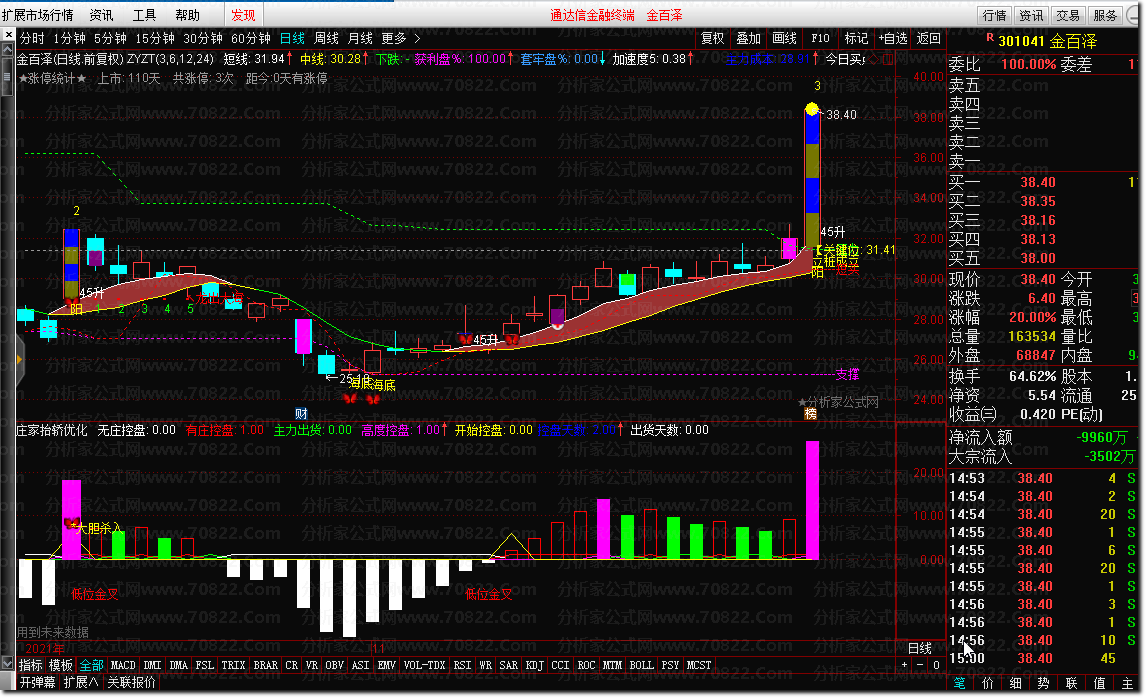Image resolution: width=1147 pixels, height=698 pixels.
Task: Close the chart panel with the X icon
Action: click(8, 34)
